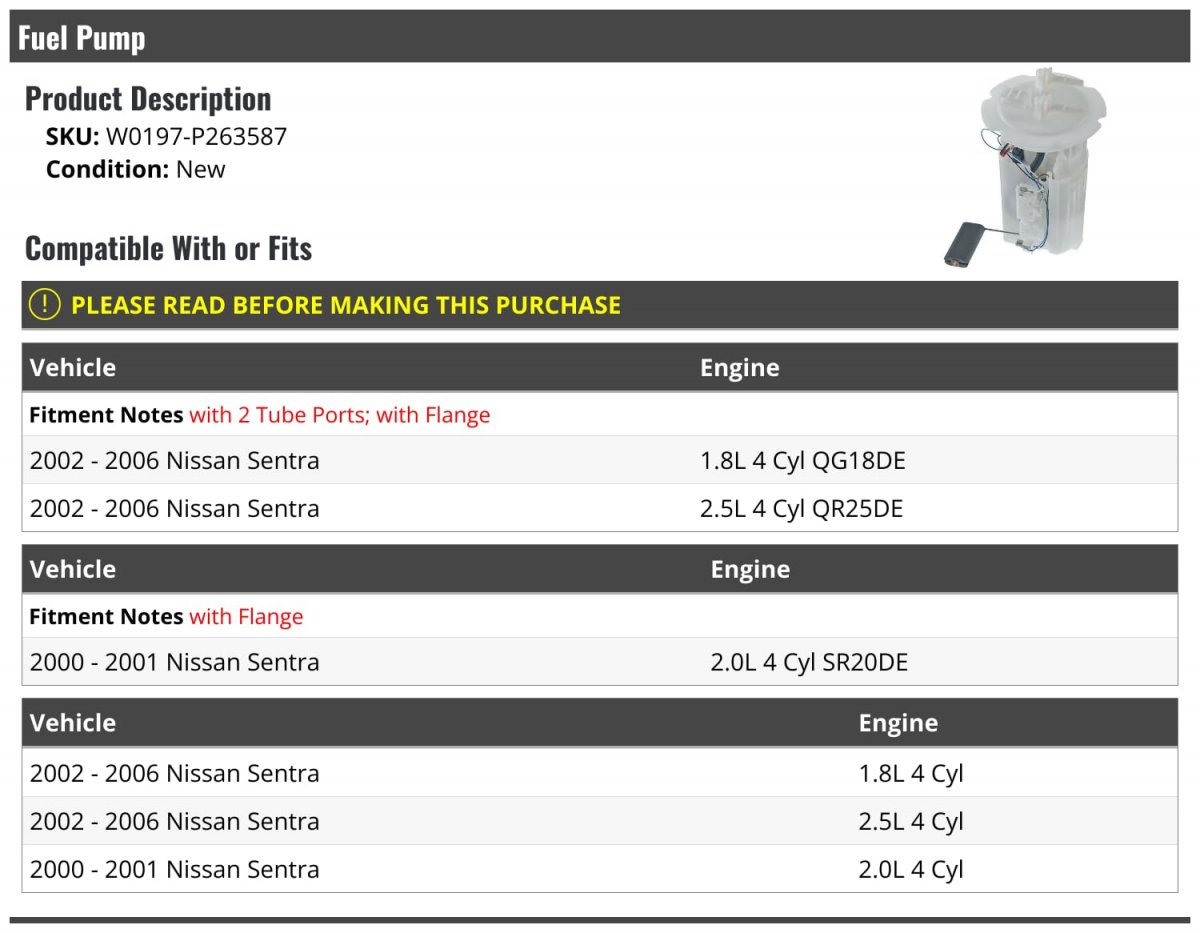Open the fuel pump product image
This screenshot has height=933, width=1200.
1027,167
